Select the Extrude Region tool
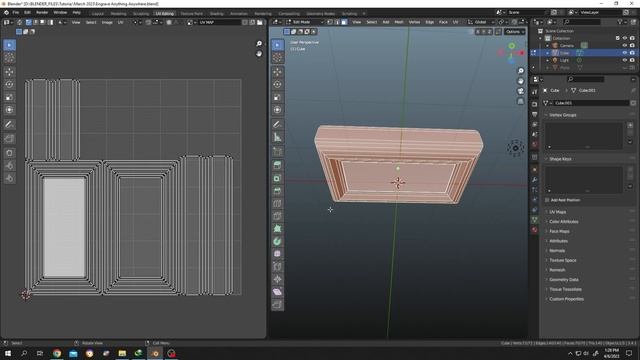 point(278,165)
